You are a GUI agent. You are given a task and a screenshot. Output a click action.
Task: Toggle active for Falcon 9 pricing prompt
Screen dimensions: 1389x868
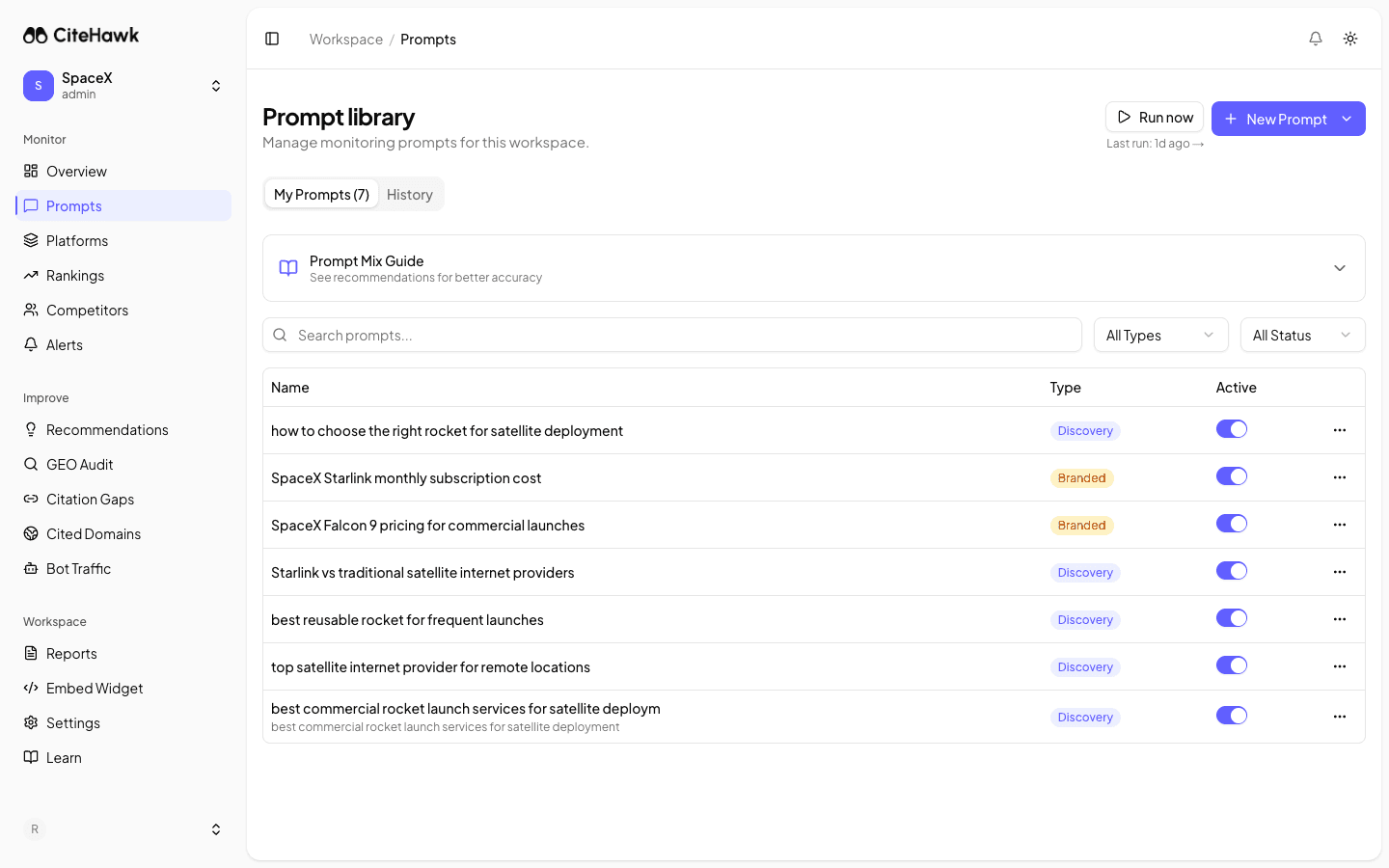[1232, 524]
